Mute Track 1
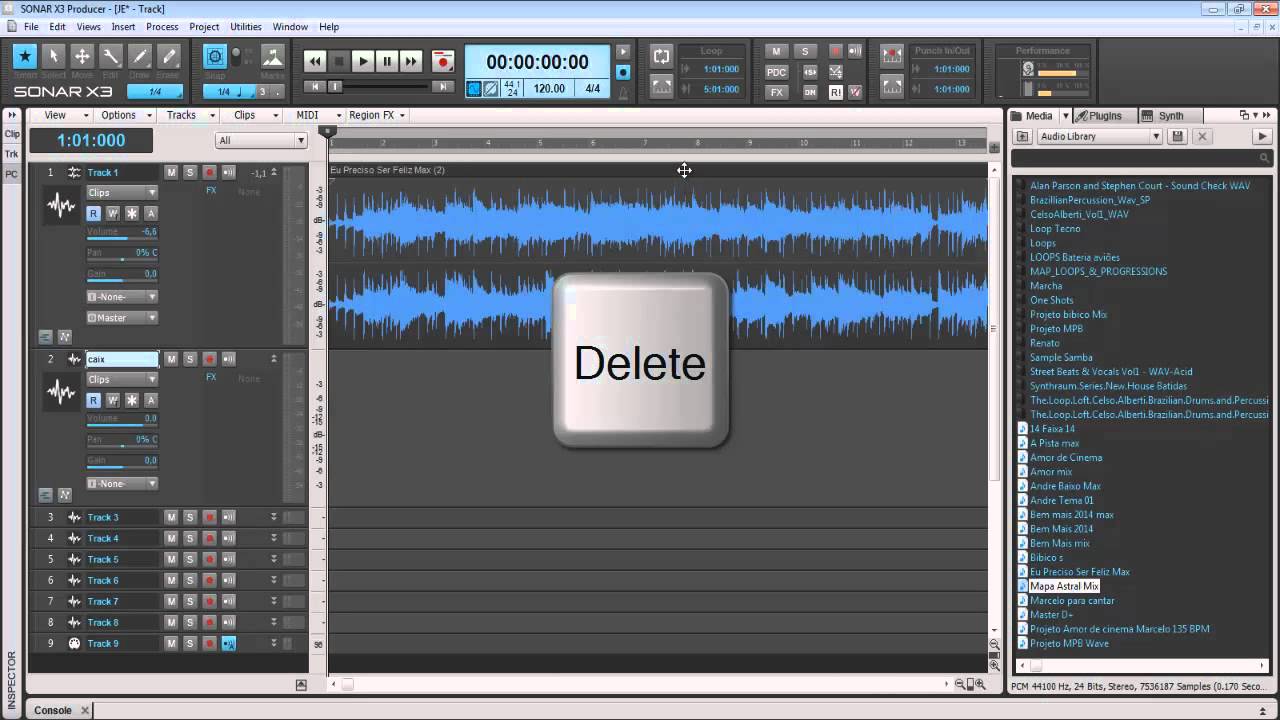Screen dimensions: 1280x720 pos(171,172)
